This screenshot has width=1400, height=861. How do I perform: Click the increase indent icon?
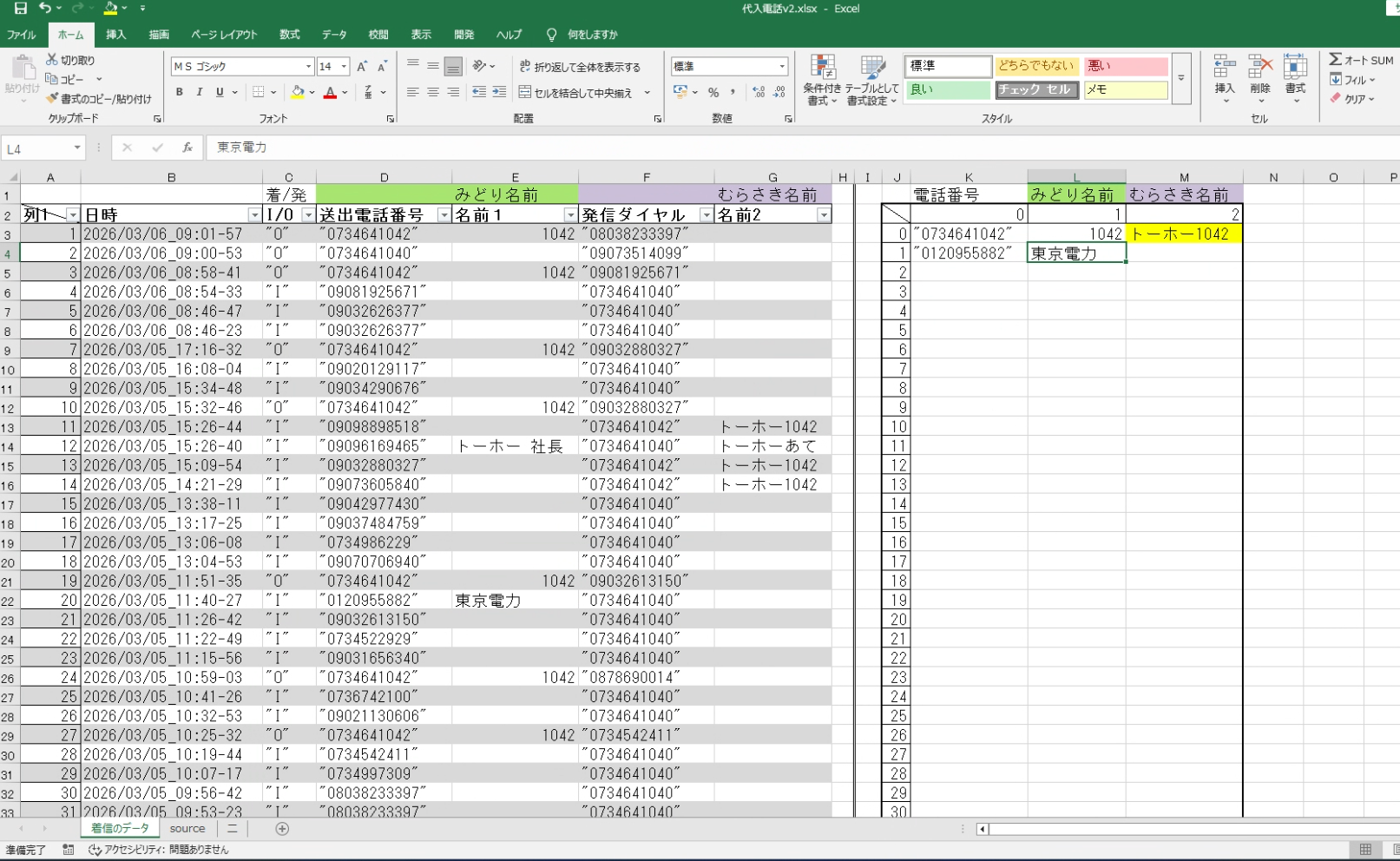click(x=499, y=92)
